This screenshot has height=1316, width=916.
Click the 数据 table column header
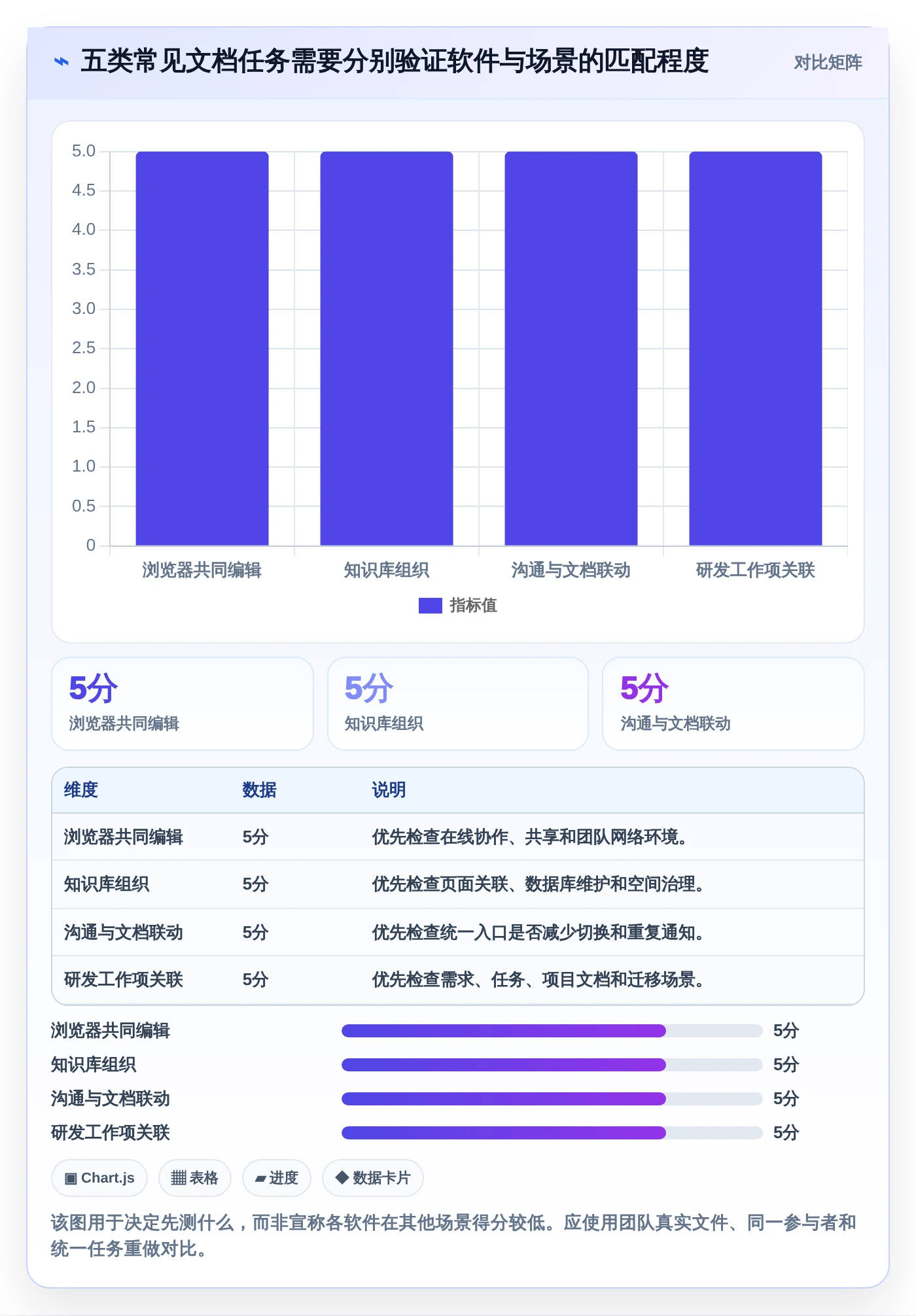pos(260,790)
